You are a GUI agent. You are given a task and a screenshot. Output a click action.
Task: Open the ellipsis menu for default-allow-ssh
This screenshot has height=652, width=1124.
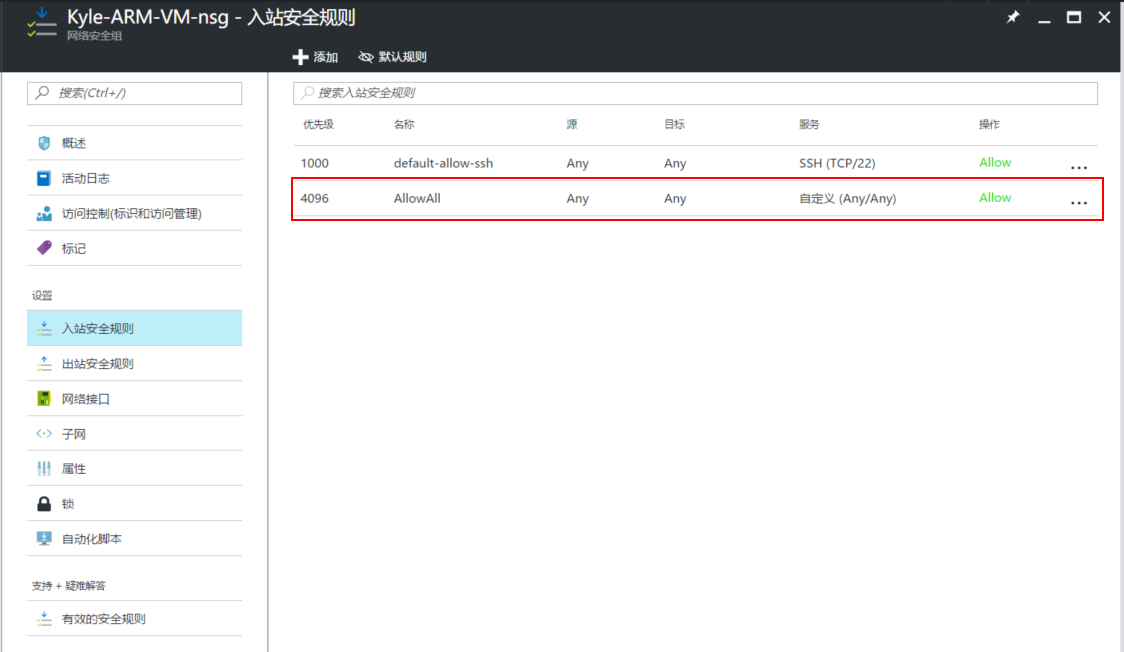[x=1078, y=167]
